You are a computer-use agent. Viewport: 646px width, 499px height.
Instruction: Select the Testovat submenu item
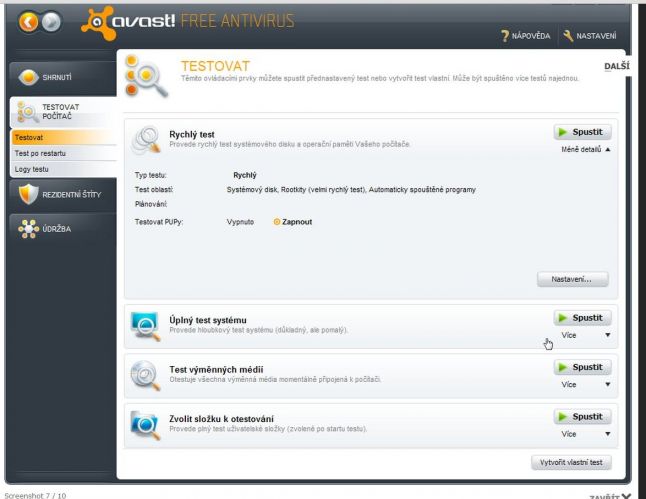(64, 138)
